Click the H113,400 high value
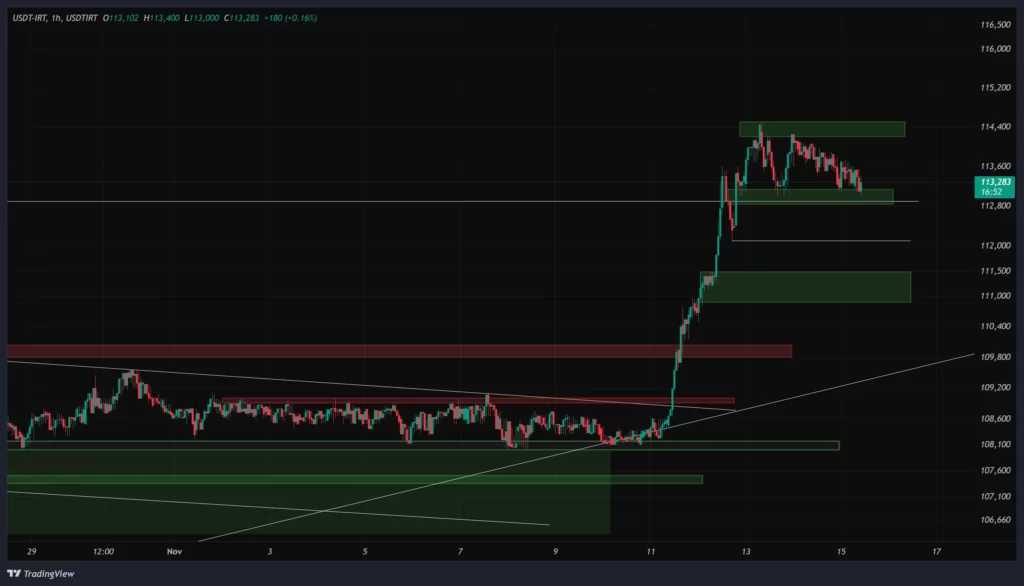 pos(162,16)
